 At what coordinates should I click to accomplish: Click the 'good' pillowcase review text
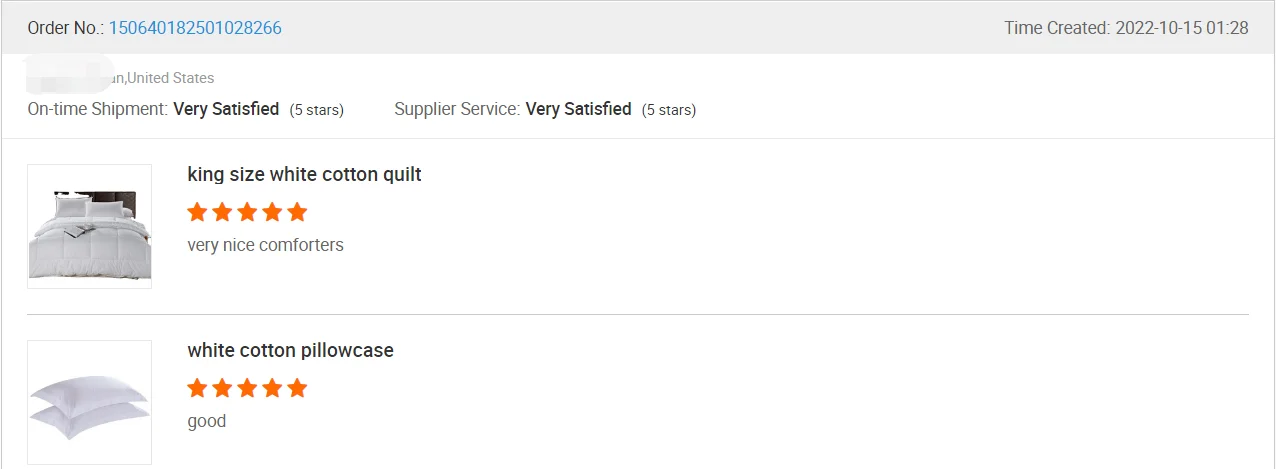click(207, 421)
